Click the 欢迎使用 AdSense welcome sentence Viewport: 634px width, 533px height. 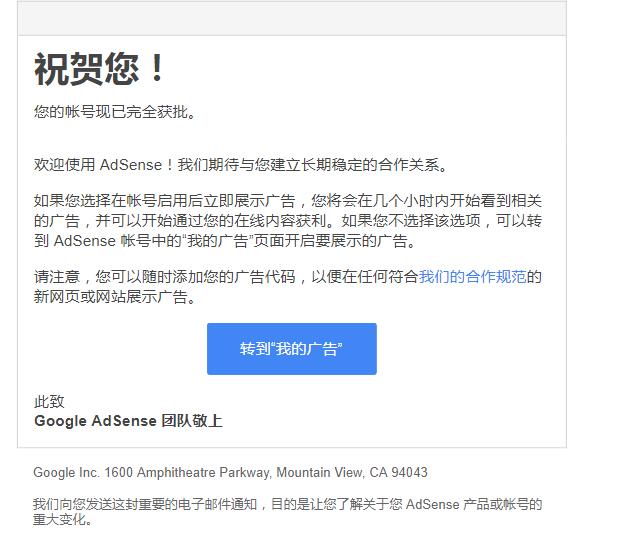[x=241, y=165]
